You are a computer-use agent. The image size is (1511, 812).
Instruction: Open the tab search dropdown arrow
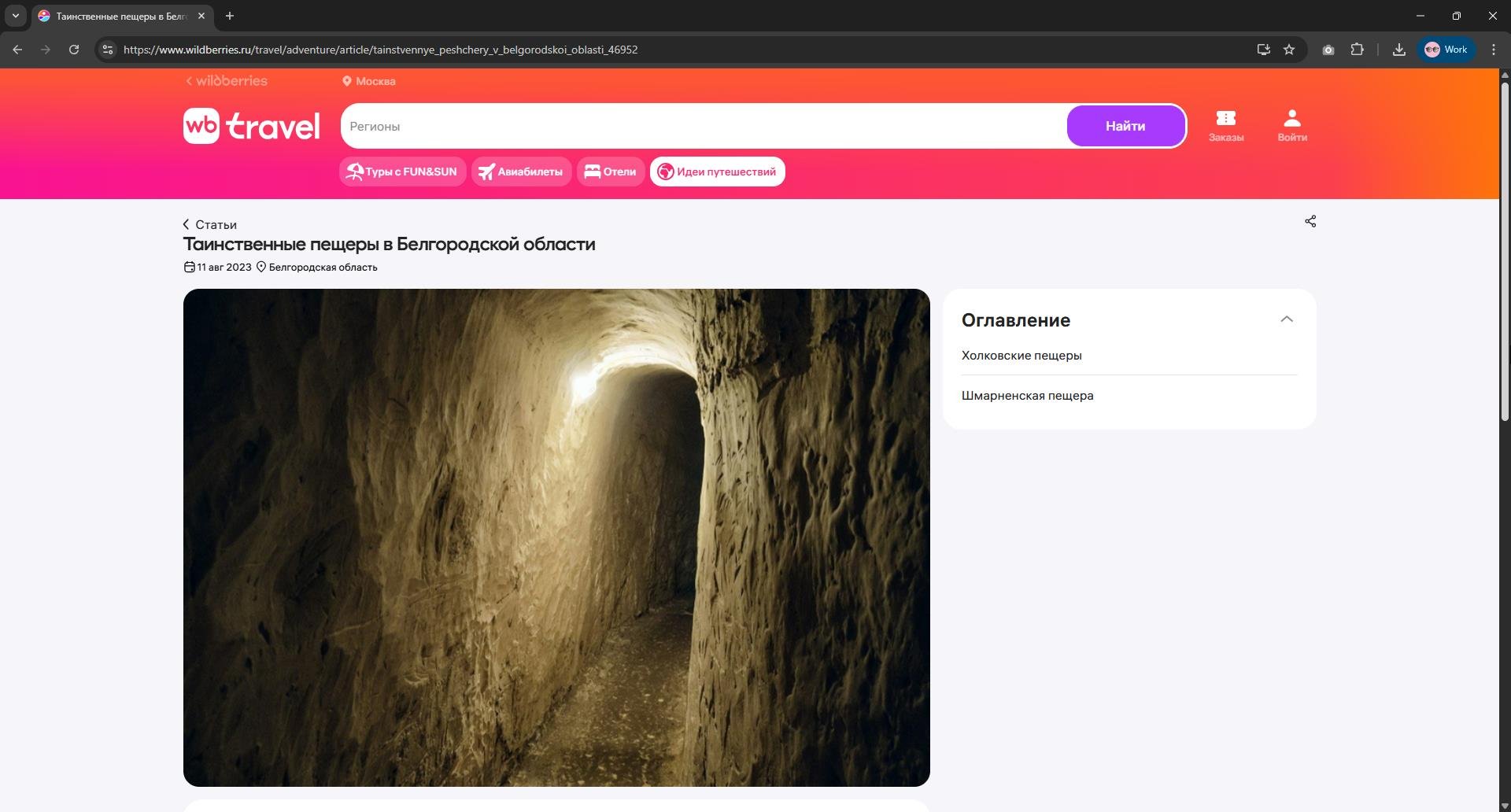(15, 16)
